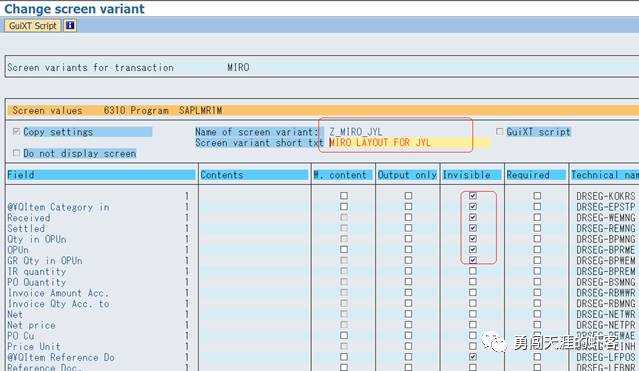Viewport: 639px width, 371px height.
Task: Check Invisible for the PO Quantity row
Action: tap(473, 281)
